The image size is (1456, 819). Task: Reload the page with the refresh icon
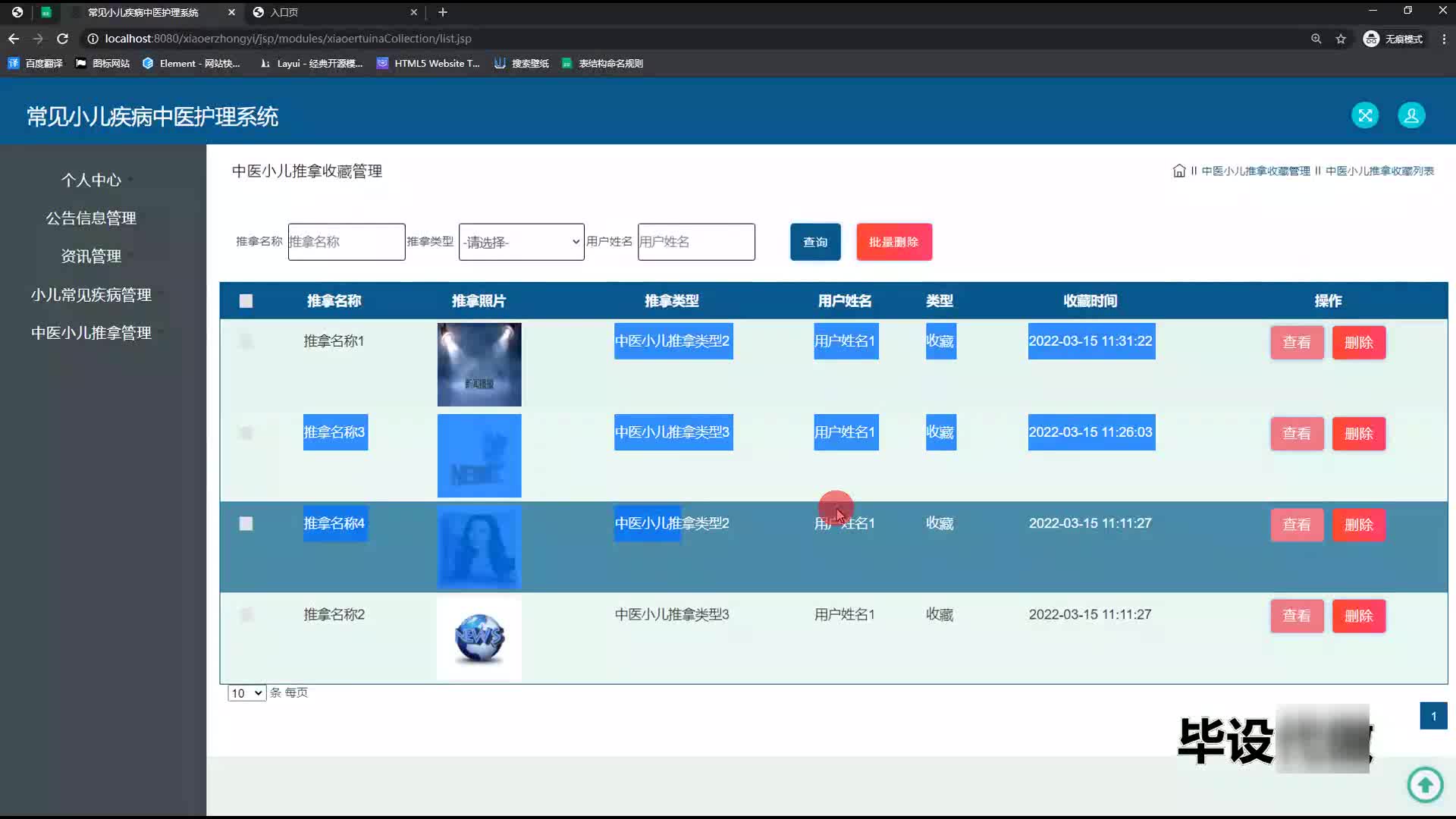coord(63,39)
